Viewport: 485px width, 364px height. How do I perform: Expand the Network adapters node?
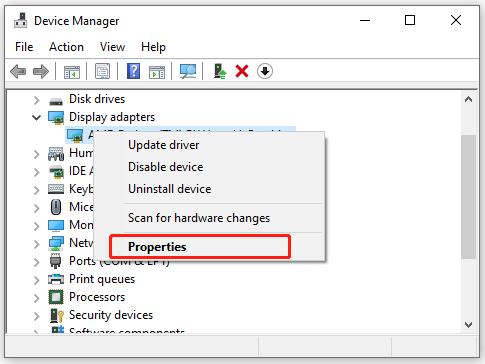(36, 244)
